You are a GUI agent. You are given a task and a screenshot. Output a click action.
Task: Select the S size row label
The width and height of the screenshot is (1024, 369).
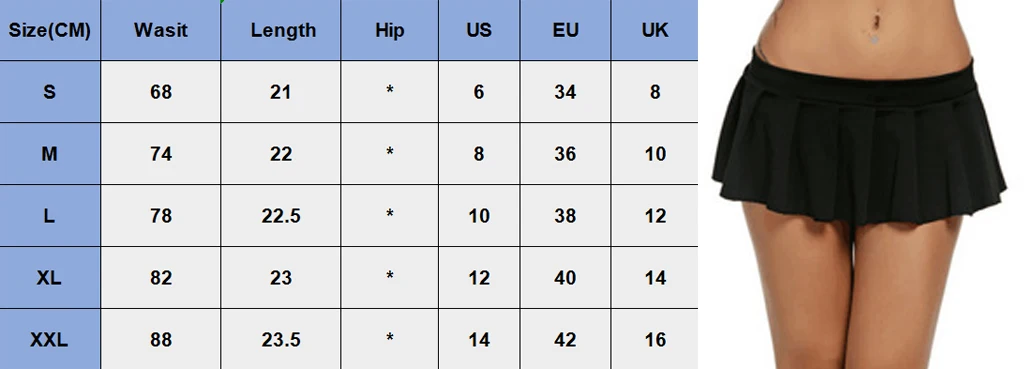(50, 91)
